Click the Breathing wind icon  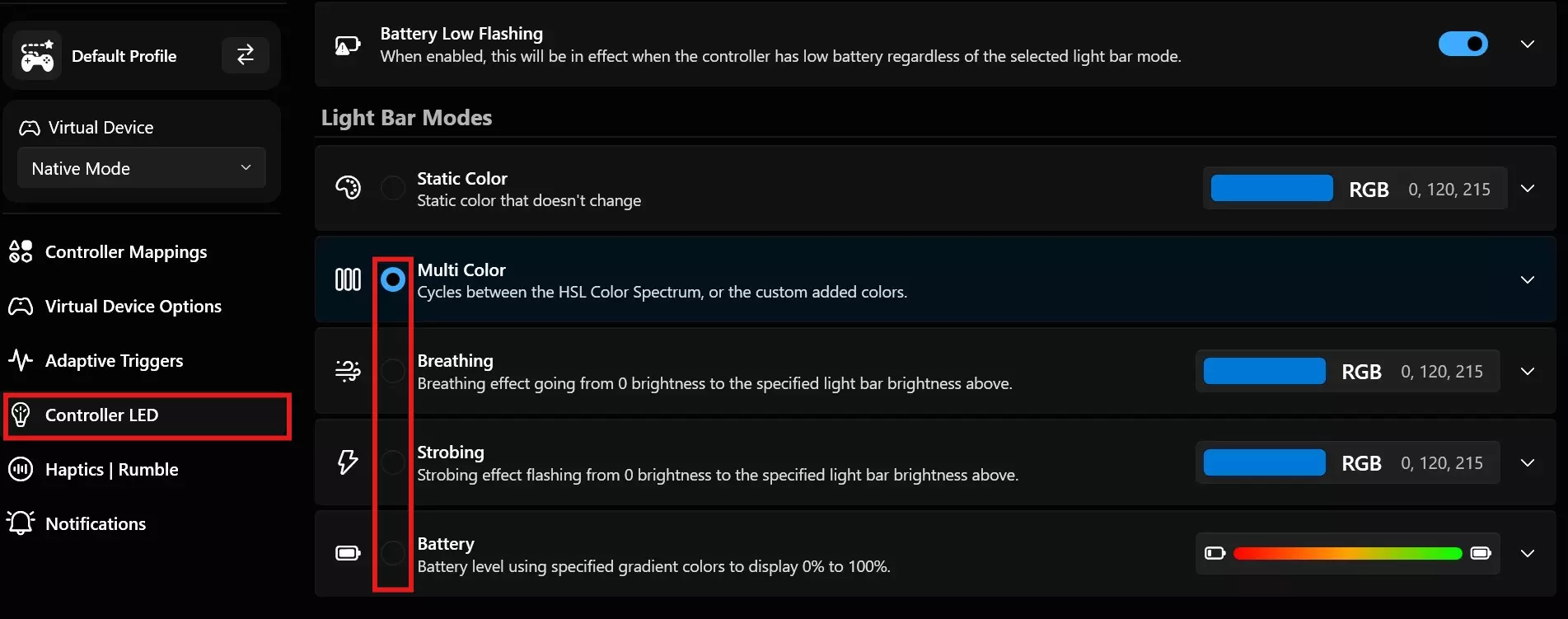348,371
